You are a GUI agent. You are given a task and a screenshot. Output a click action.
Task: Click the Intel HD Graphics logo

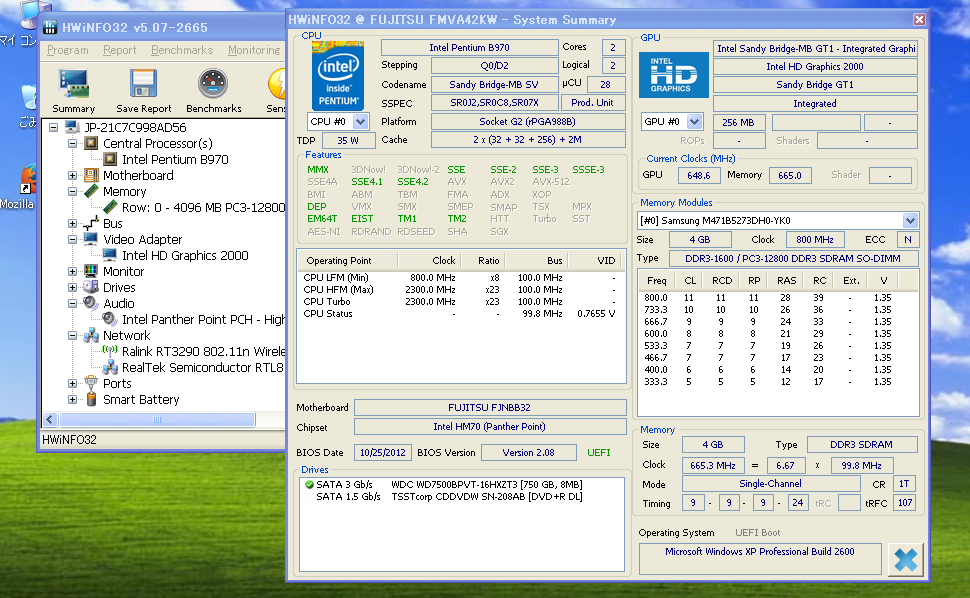(675, 75)
